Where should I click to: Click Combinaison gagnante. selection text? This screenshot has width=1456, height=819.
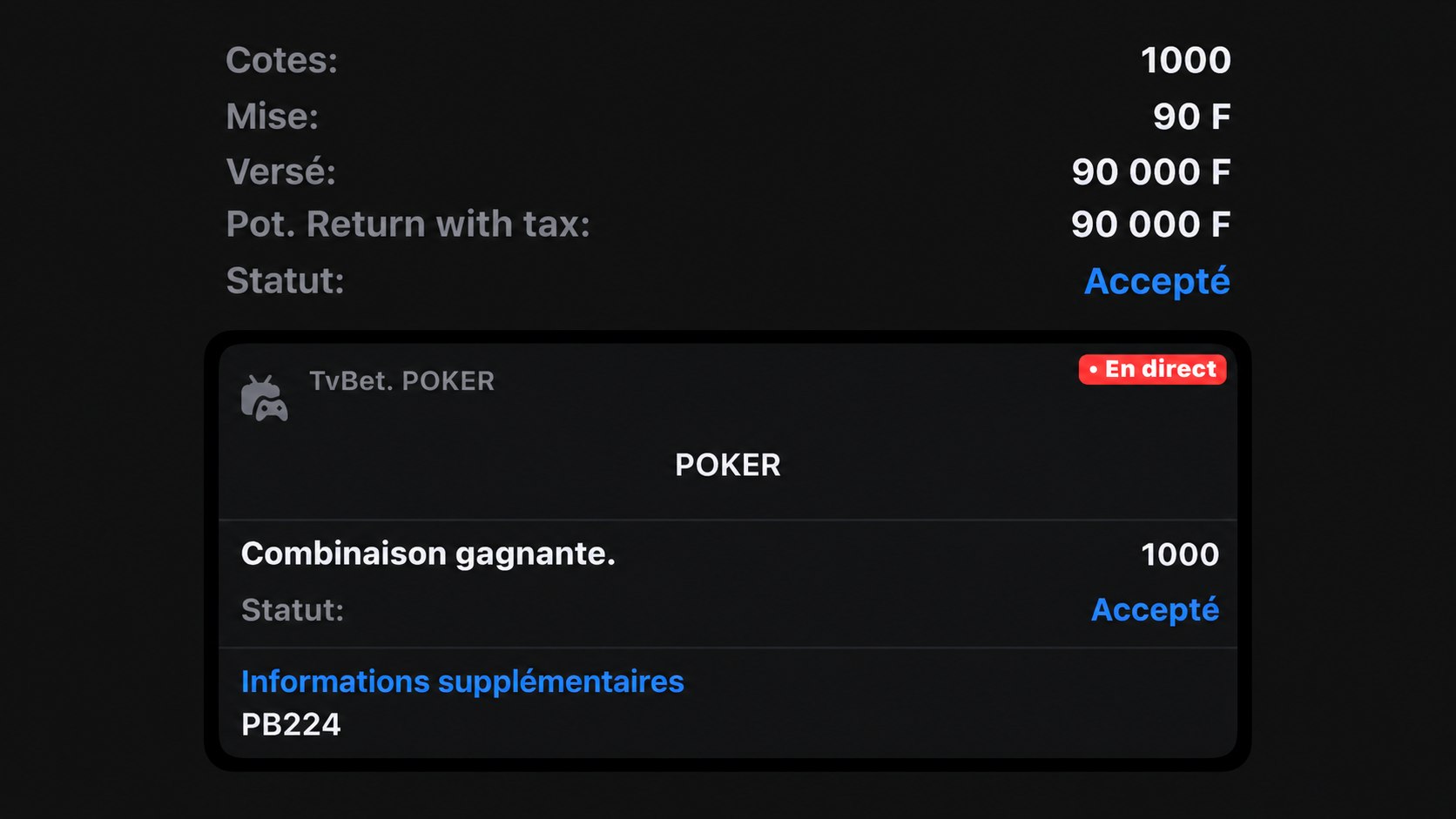[428, 554]
